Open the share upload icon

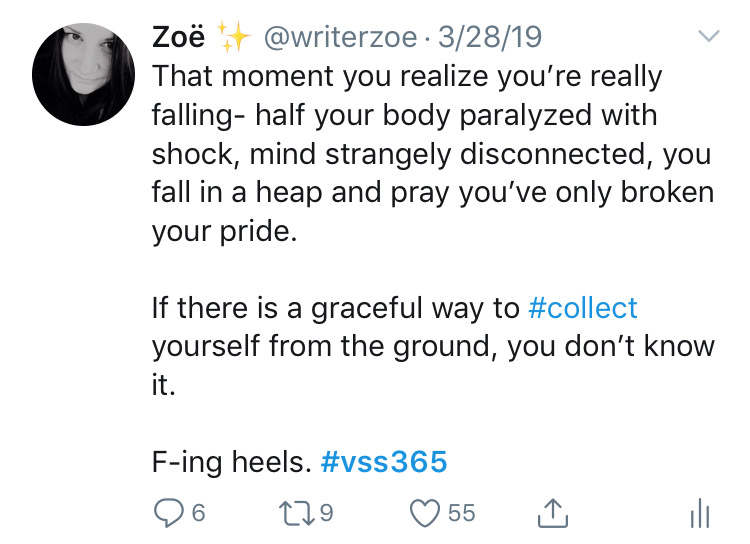pos(553,513)
